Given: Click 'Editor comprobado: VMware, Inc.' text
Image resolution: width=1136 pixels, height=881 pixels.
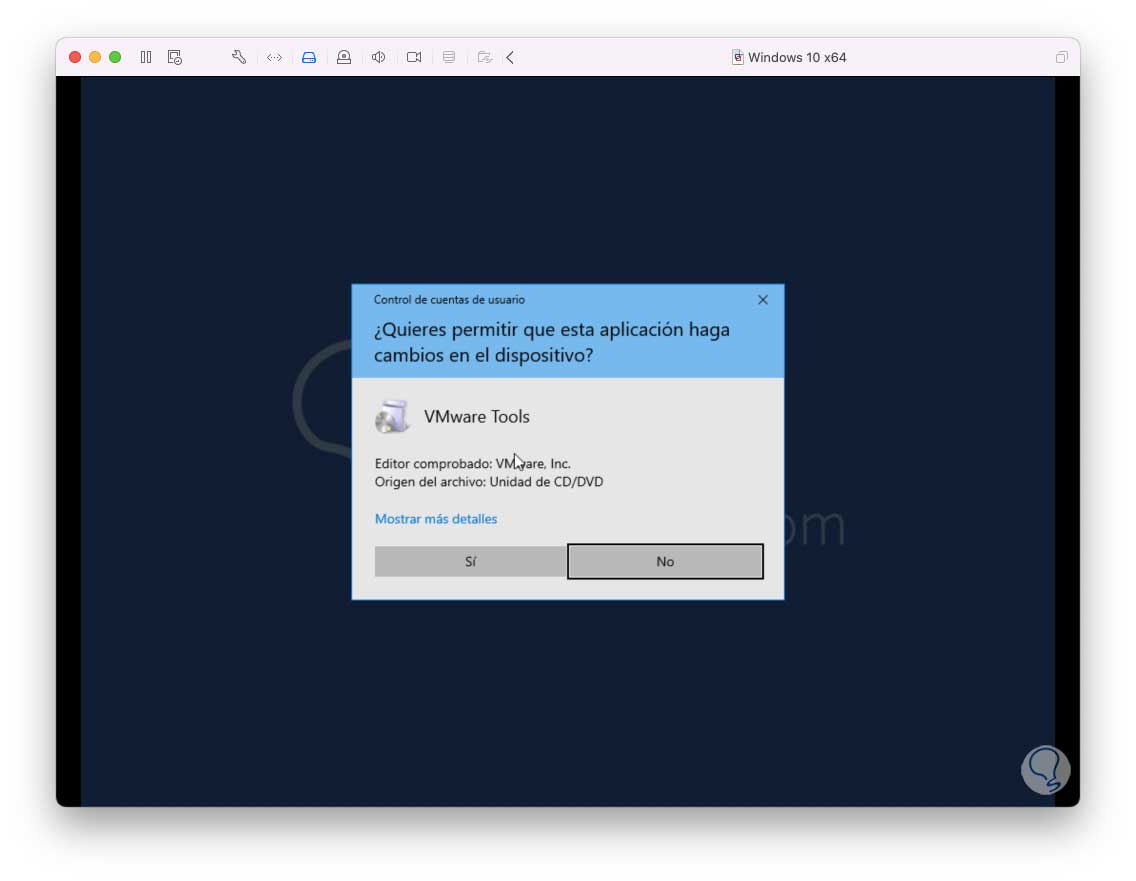Looking at the screenshot, I should (x=472, y=464).
